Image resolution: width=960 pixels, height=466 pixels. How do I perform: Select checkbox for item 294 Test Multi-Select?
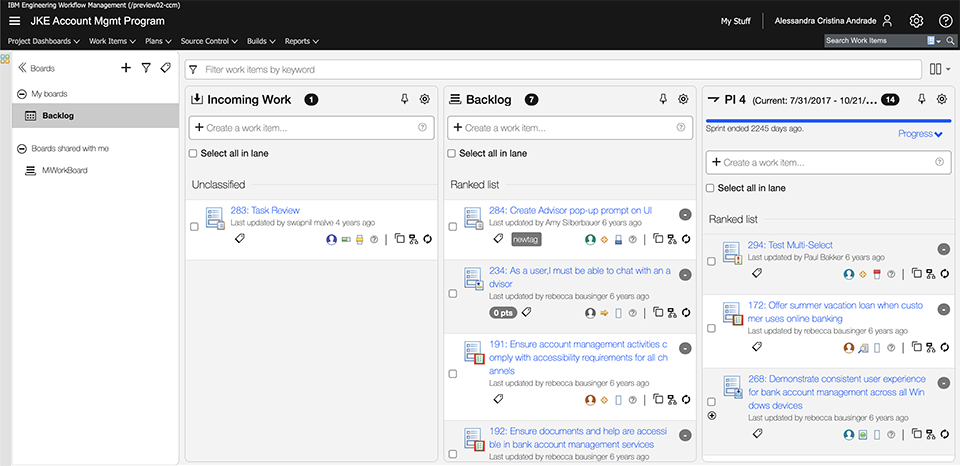711,261
